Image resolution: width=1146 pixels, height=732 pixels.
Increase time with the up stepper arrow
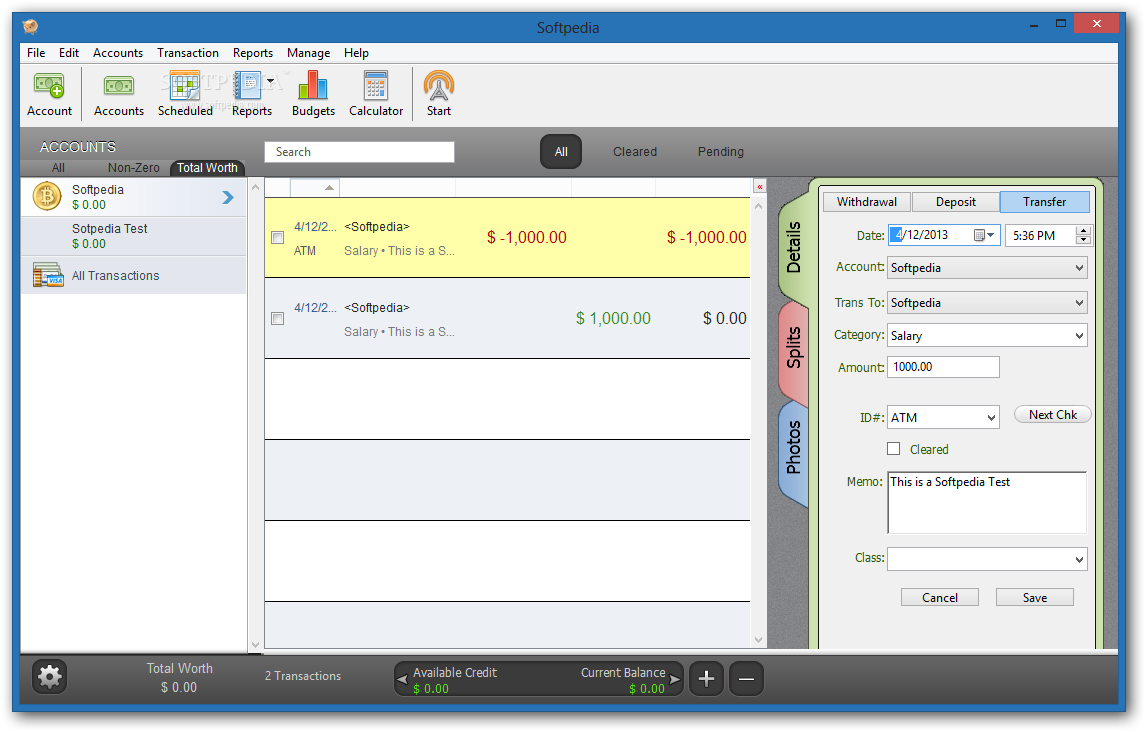1084,231
